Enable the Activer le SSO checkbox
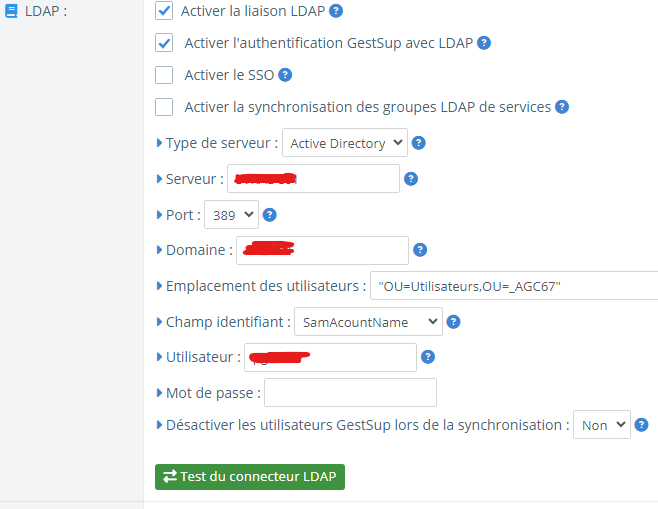The width and height of the screenshot is (658, 509). point(165,75)
